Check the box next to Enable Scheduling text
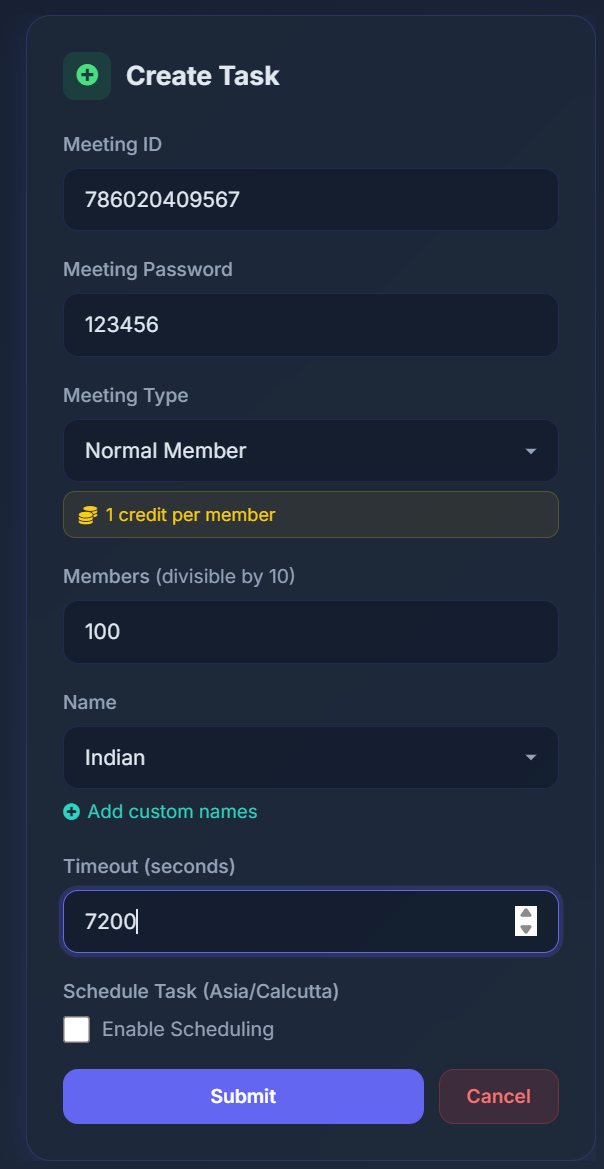The image size is (604, 1169). (76, 1028)
